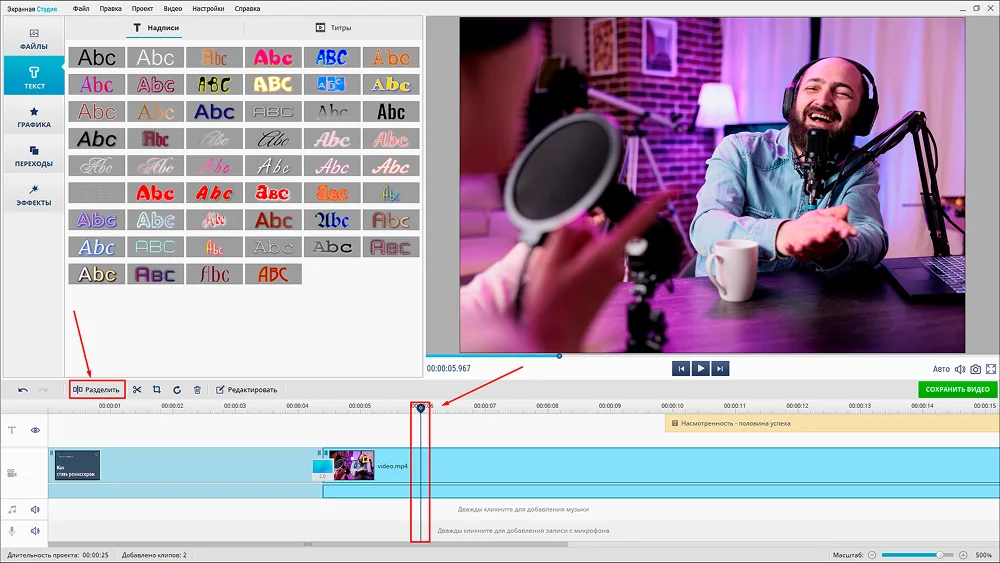Screen dimensions: 1000x563
Task: Mute the music track speaker
Action: (x=35, y=509)
